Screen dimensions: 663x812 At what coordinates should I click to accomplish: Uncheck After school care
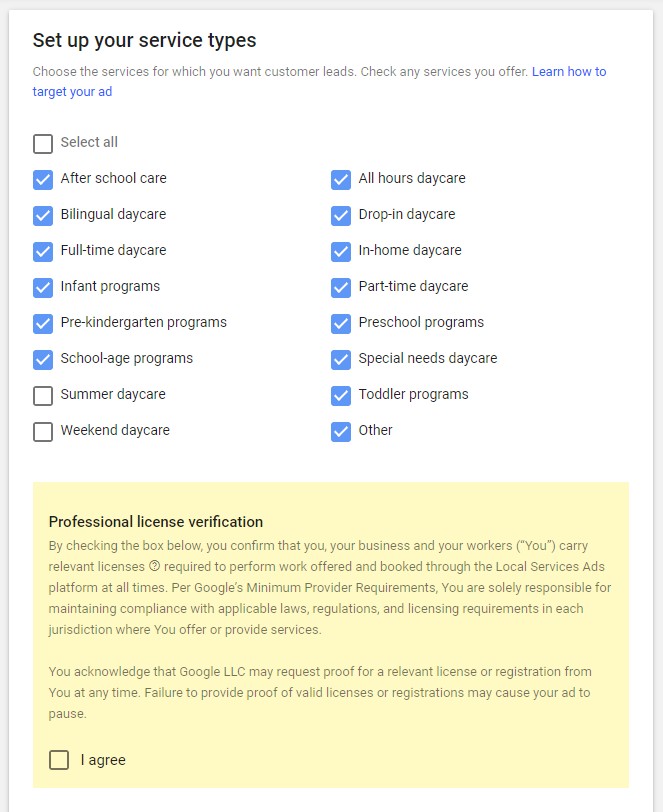tap(43, 180)
